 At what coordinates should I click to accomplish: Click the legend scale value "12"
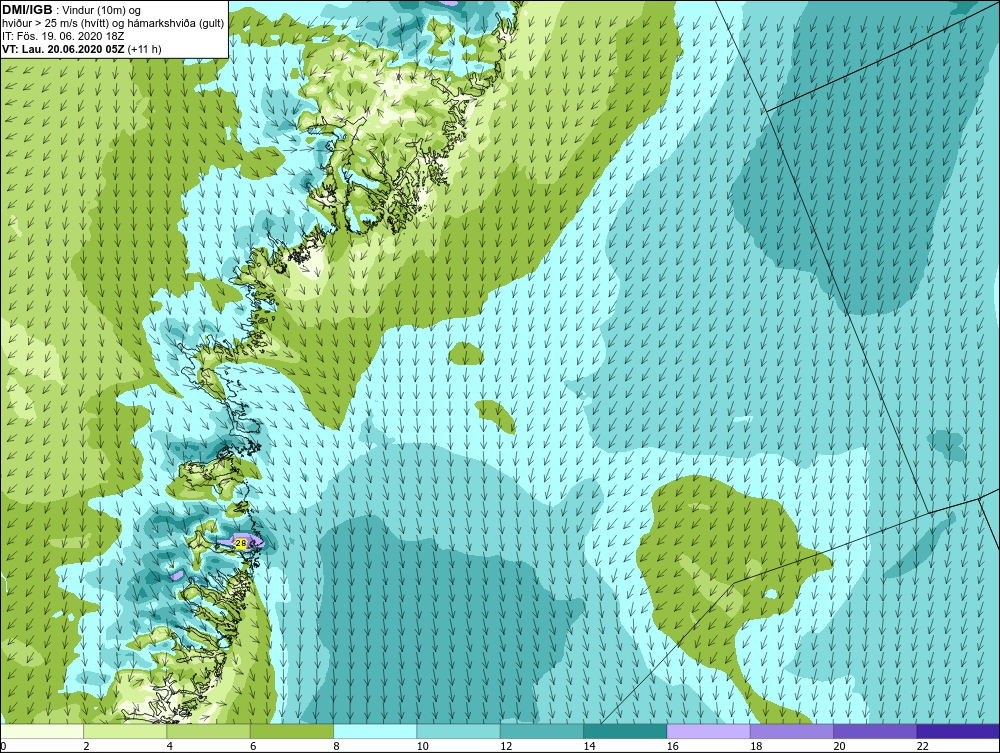click(x=506, y=747)
